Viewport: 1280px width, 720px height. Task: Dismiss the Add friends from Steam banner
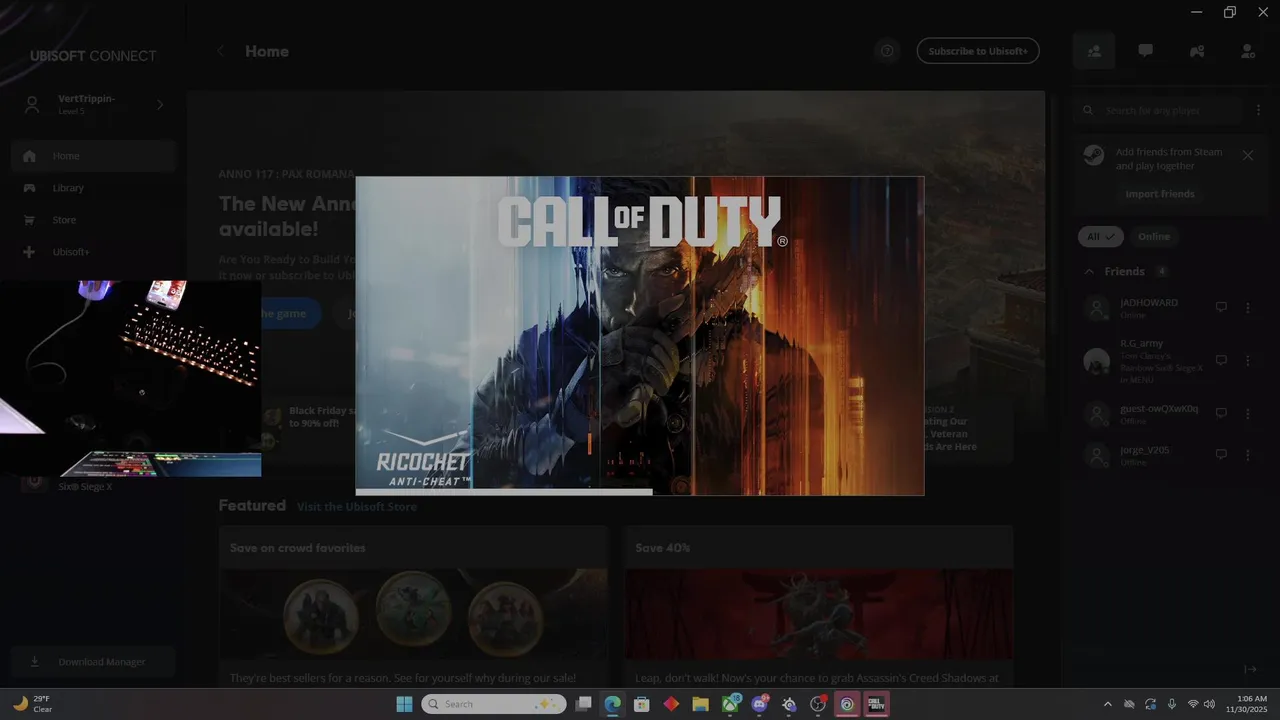[x=1248, y=155]
